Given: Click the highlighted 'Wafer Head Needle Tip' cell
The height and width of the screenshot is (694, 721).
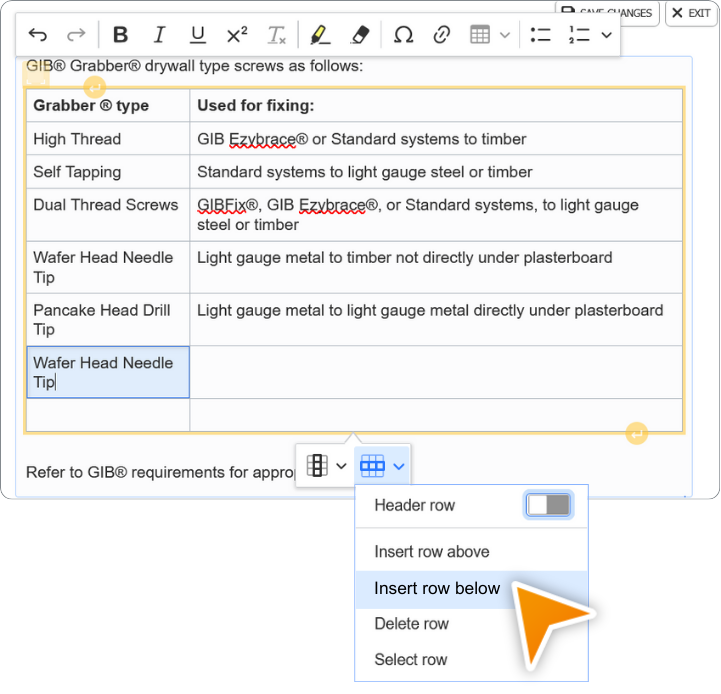Looking at the screenshot, I should coord(108,372).
